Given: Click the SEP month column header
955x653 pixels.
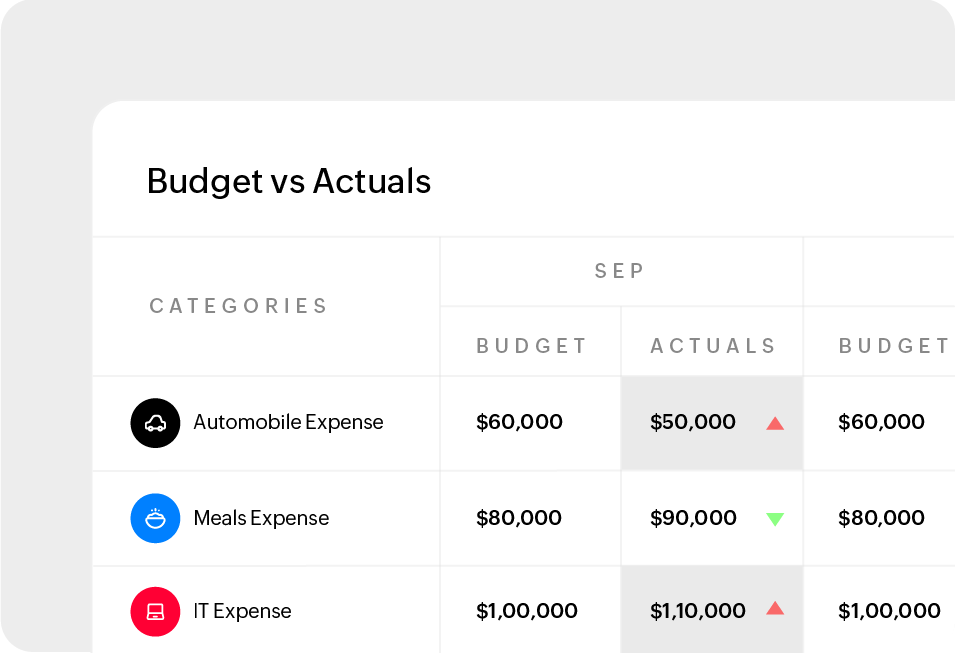Looking at the screenshot, I should [620, 271].
